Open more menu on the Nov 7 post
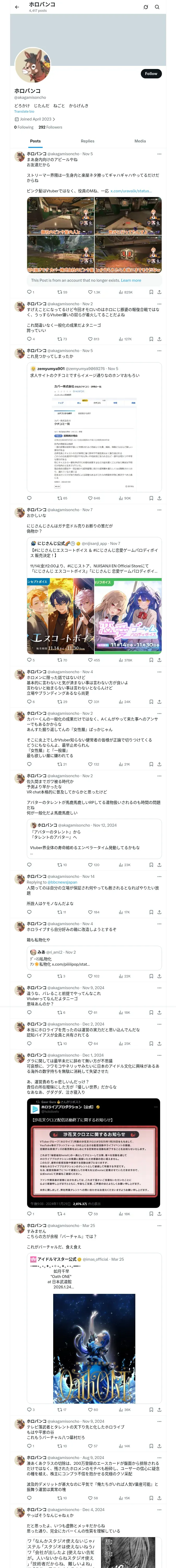The image size is (176, 1568). pos(159,510)
